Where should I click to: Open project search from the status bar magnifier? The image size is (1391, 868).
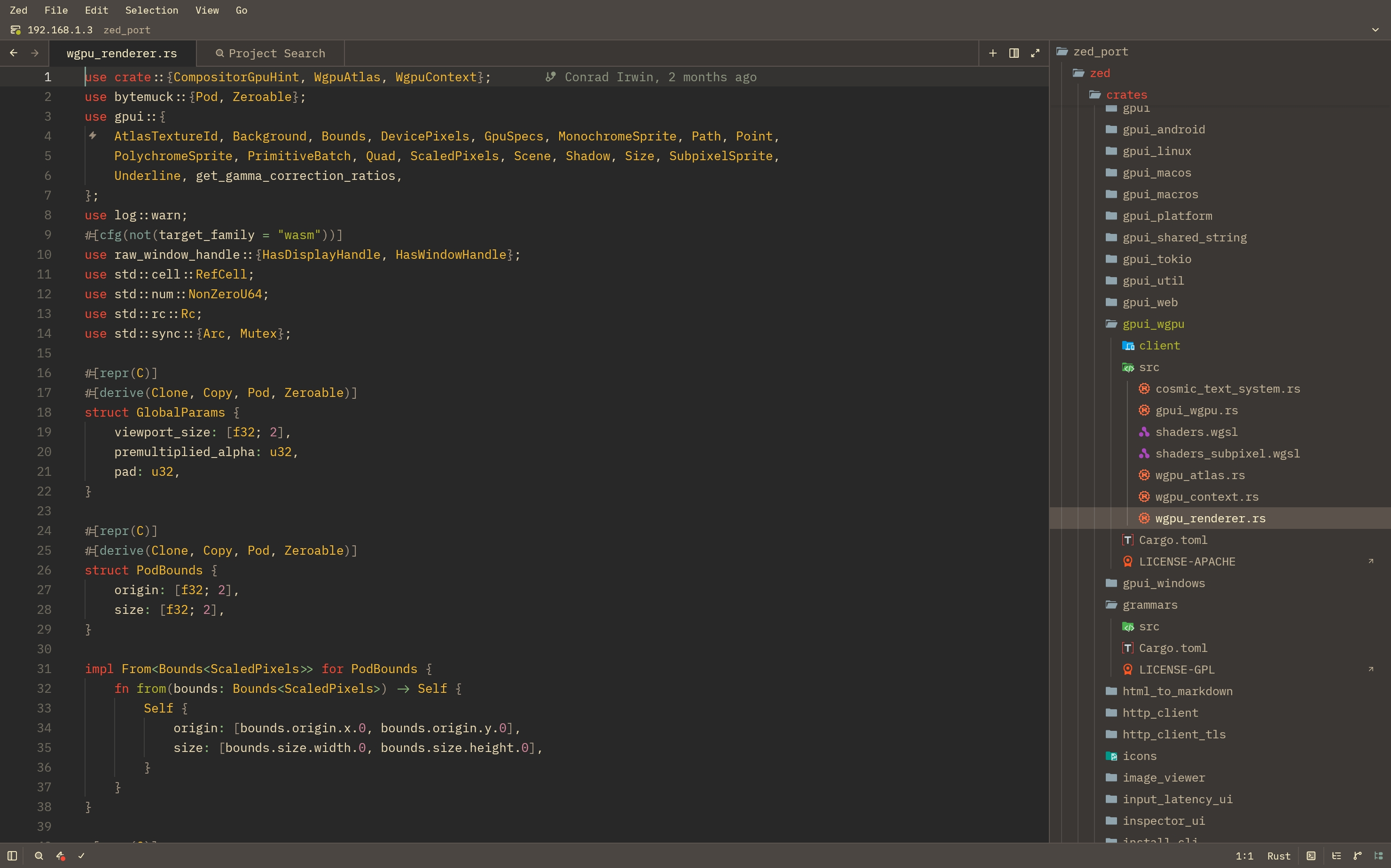point(39,855)
